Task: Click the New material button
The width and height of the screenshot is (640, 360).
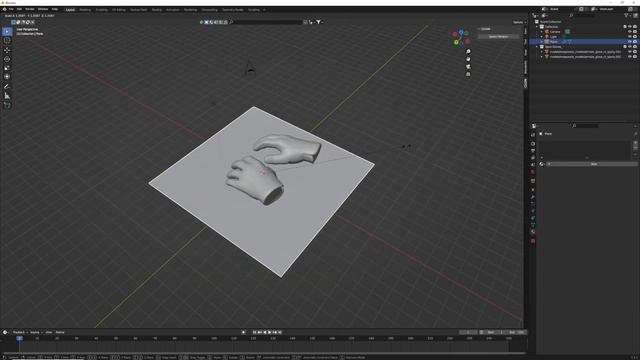Action: click(593, 164)
